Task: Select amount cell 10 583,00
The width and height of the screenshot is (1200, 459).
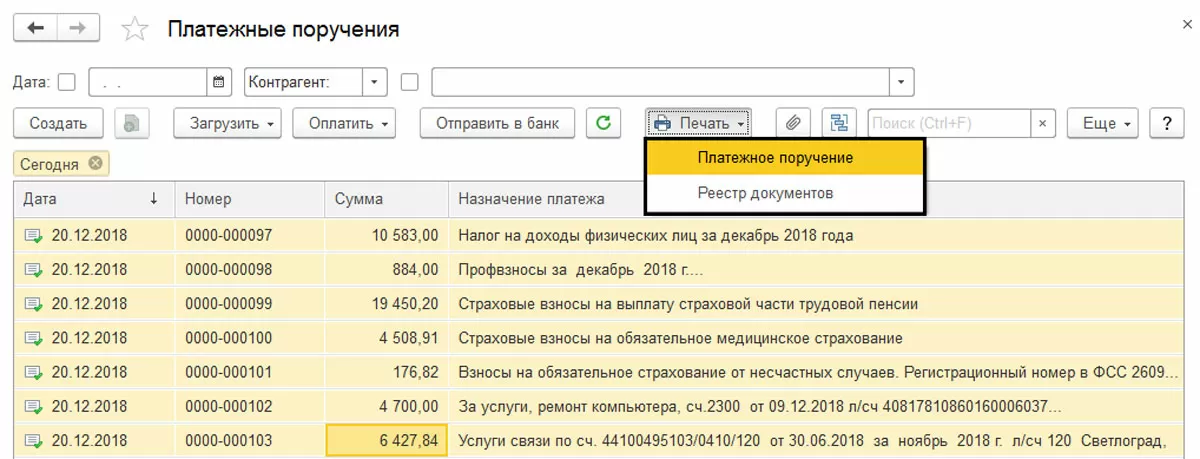Action: 386,236
